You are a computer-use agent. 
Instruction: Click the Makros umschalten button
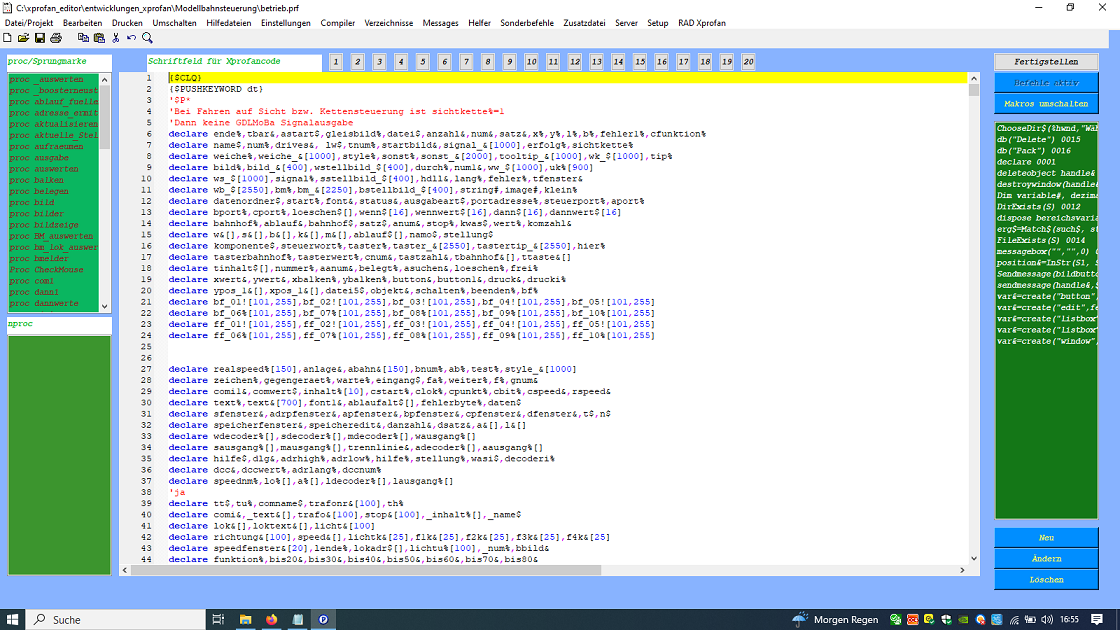tap(1046, 104)
